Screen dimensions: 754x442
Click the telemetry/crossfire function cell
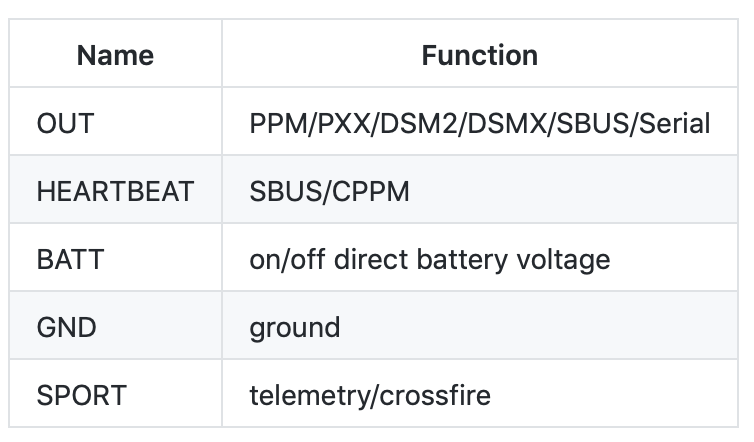370,395
